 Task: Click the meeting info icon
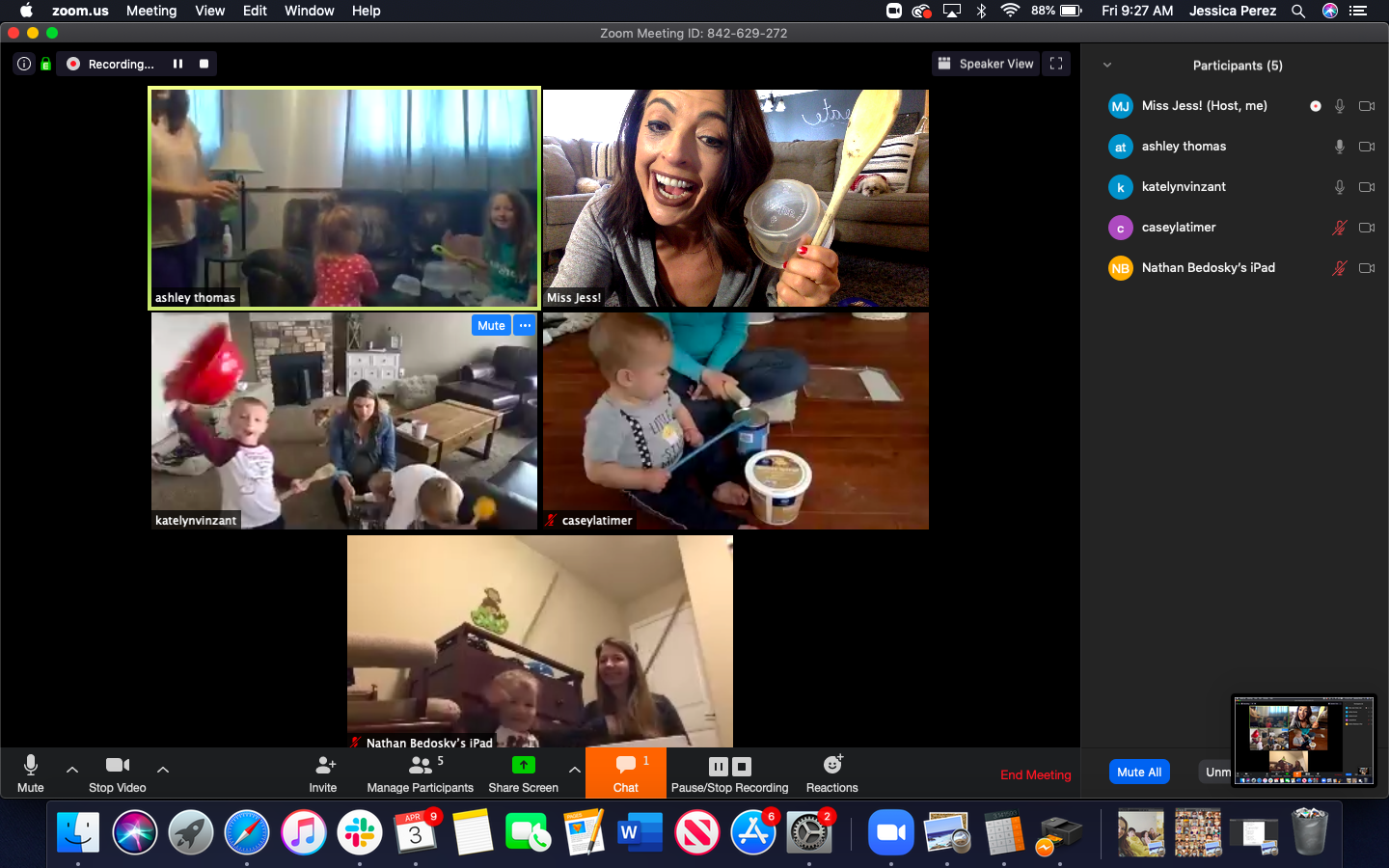24,64
